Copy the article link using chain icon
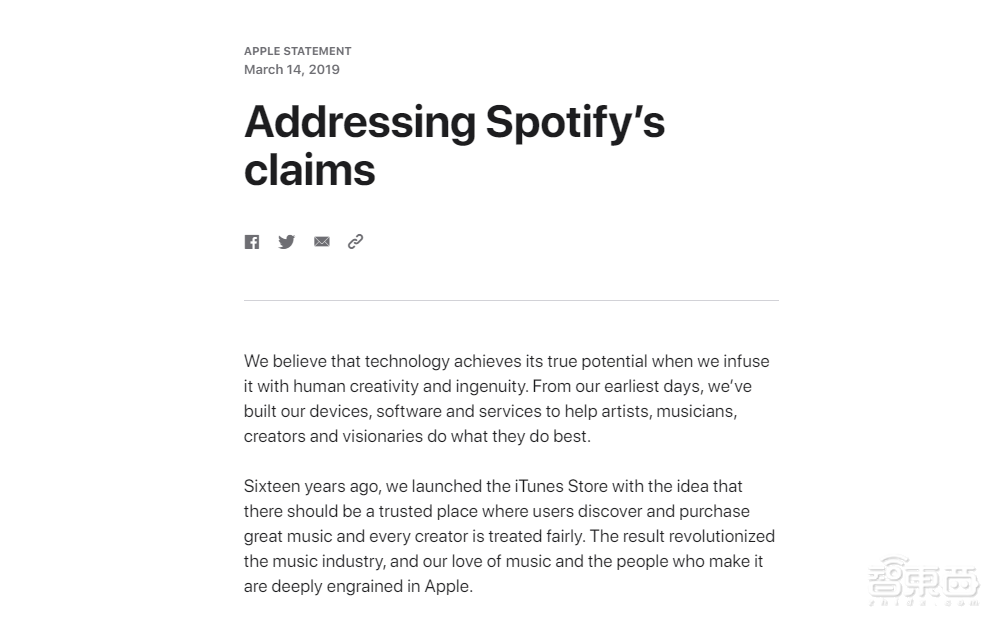The image size is (1000, 625). pos(355,242)
